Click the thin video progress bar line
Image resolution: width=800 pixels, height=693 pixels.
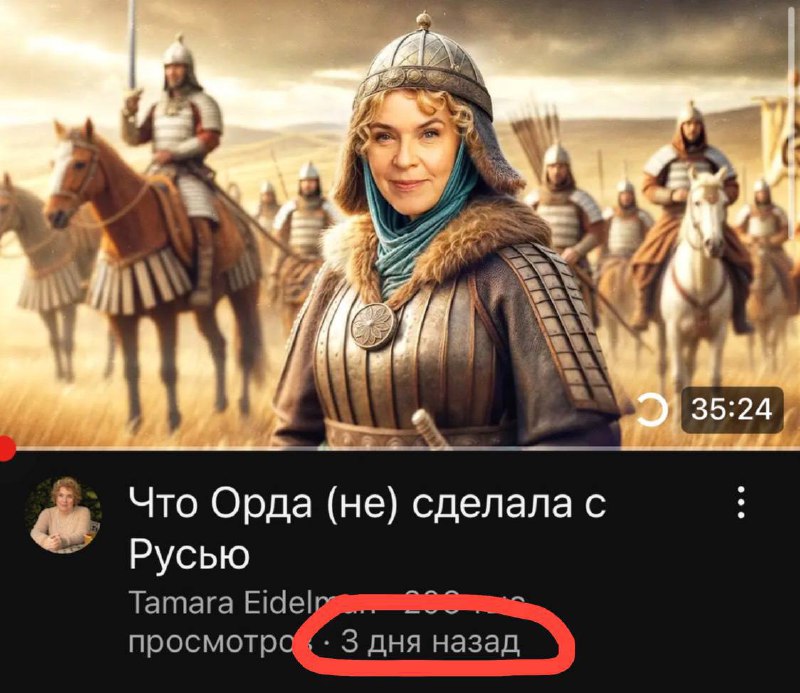[x=400, y=449]
